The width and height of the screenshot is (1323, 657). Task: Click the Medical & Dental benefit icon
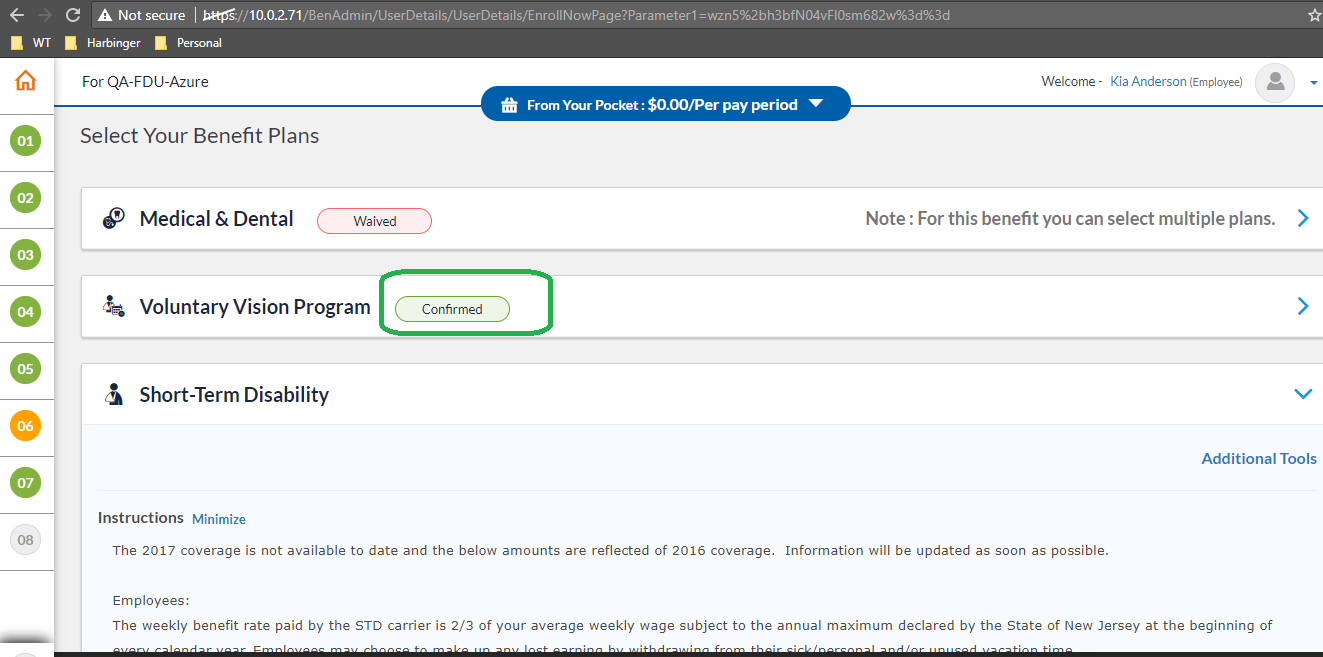114,219
